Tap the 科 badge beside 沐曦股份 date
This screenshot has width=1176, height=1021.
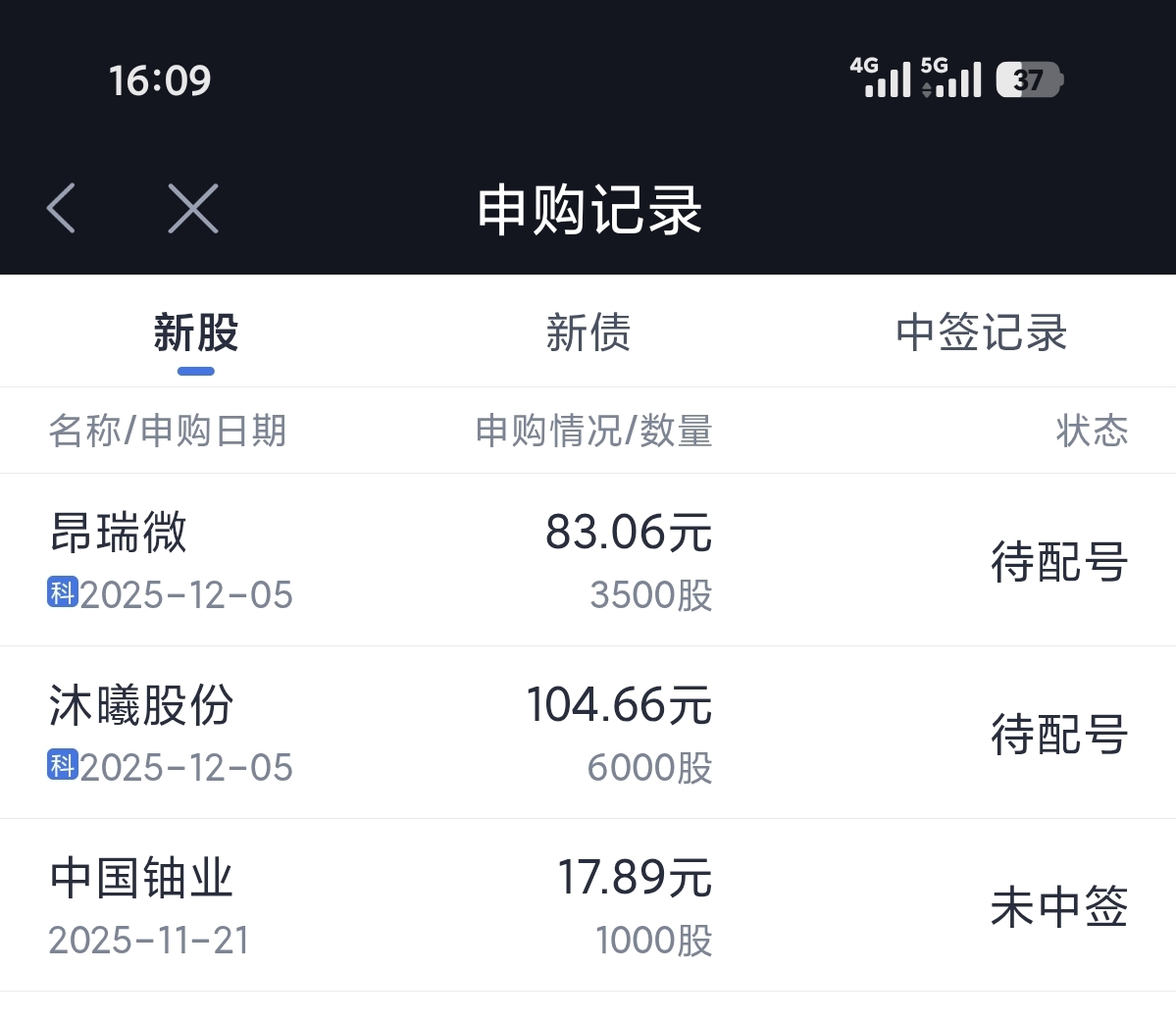pos(63,765)
